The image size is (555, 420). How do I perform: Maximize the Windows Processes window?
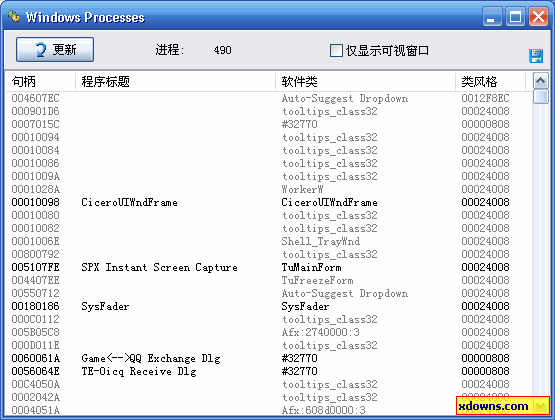tap(515, 17)
